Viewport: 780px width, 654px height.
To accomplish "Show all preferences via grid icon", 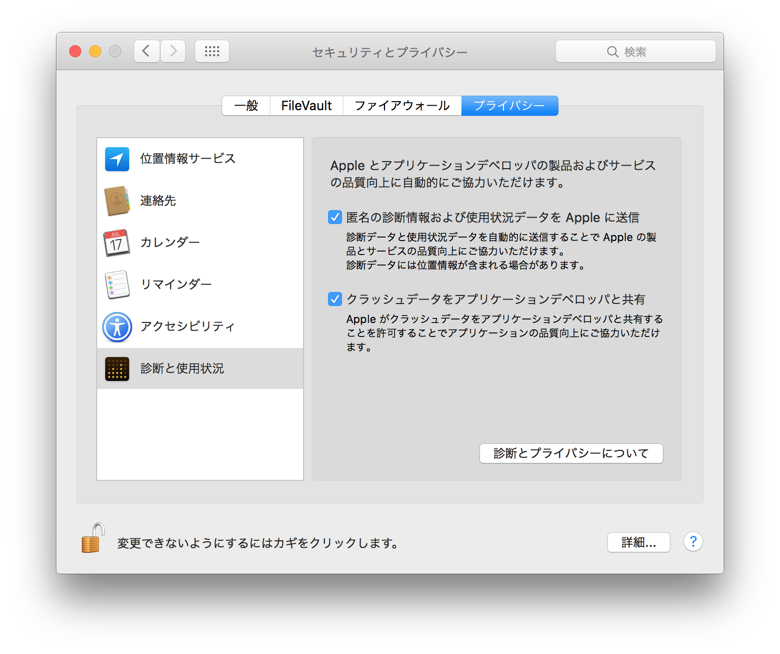I will (212, 51).
